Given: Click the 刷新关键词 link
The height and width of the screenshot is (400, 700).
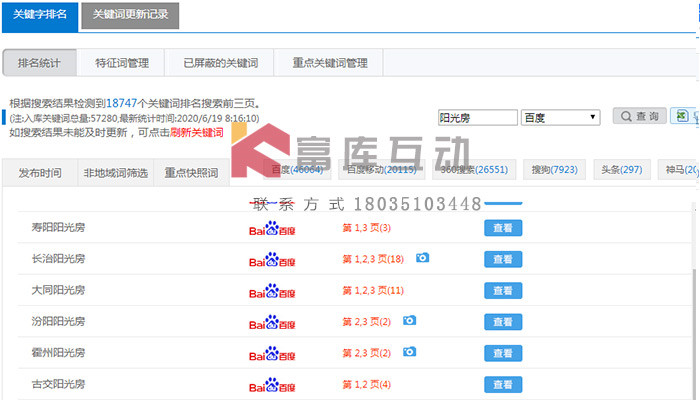Looking at the screenshot, I should tap(197, 133).
